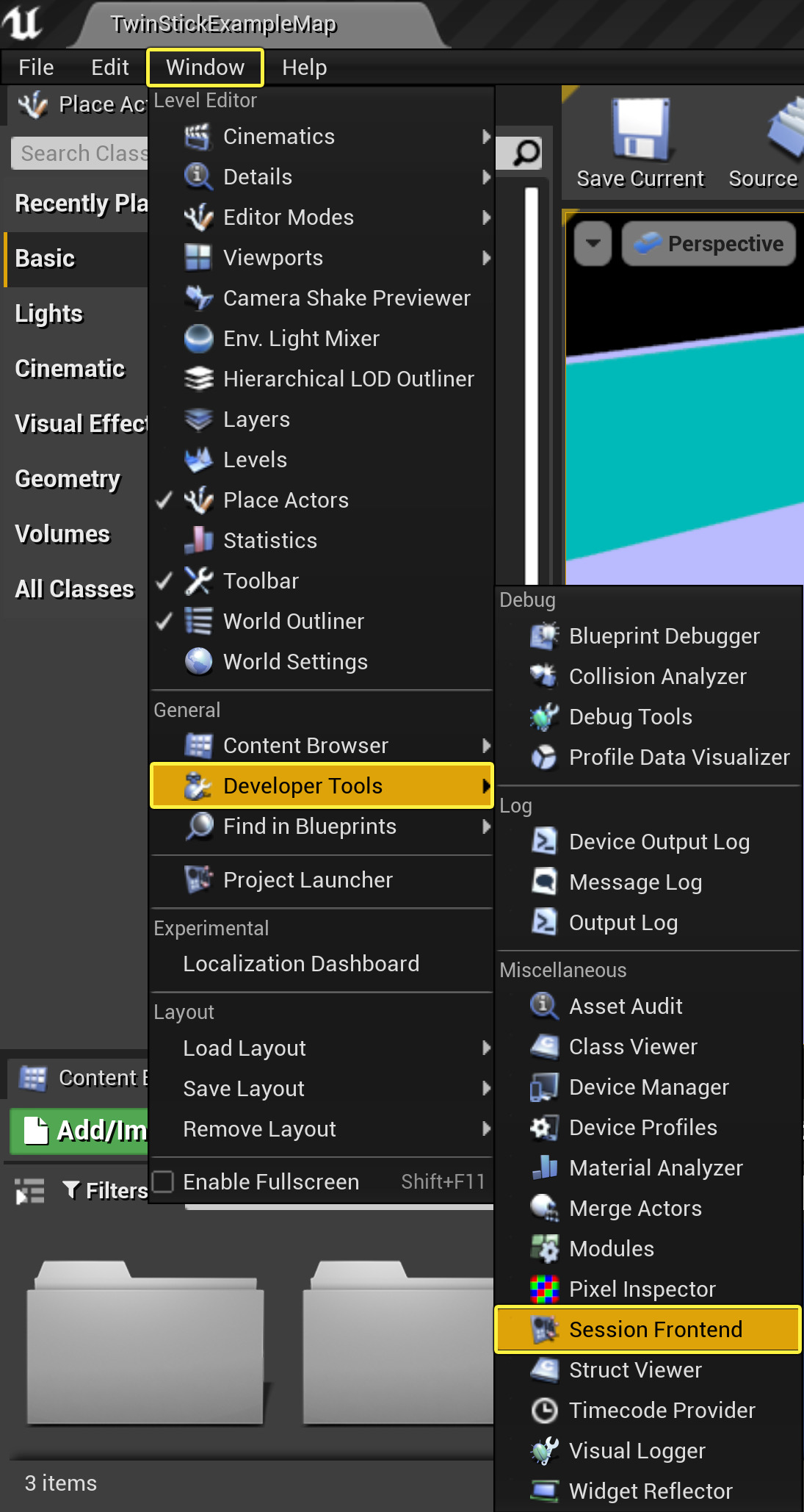Click the Pixel Inspector colored grid icon
The width and height of the screenshot is (804, 1512).
(x=544, y=1289)
